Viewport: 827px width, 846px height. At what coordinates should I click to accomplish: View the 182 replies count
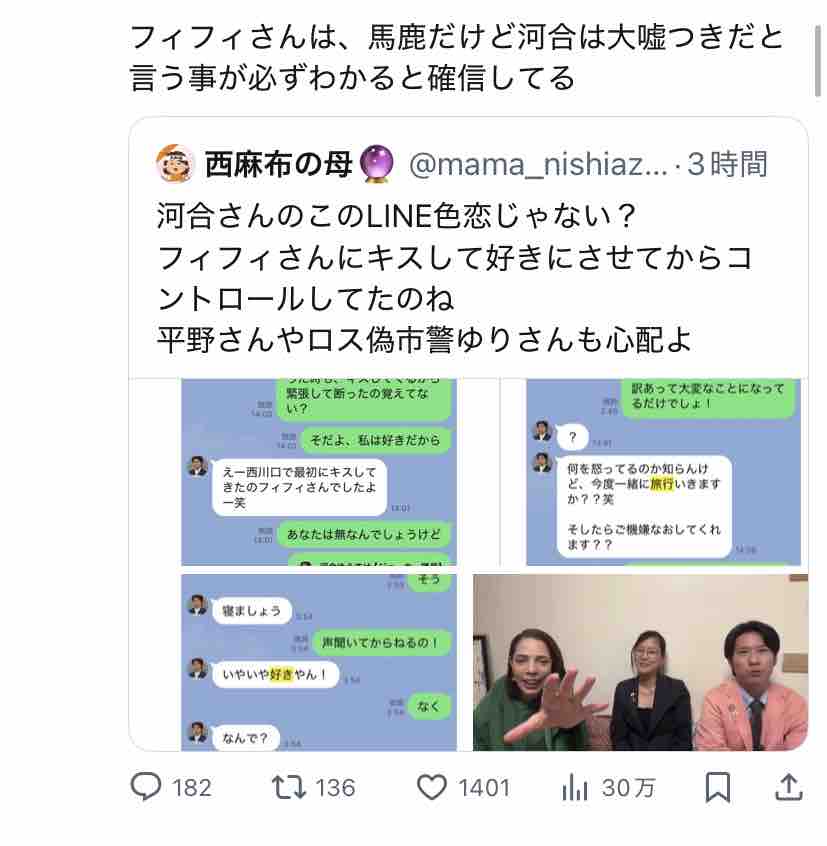pyautogui.click(x=192, y=788)
